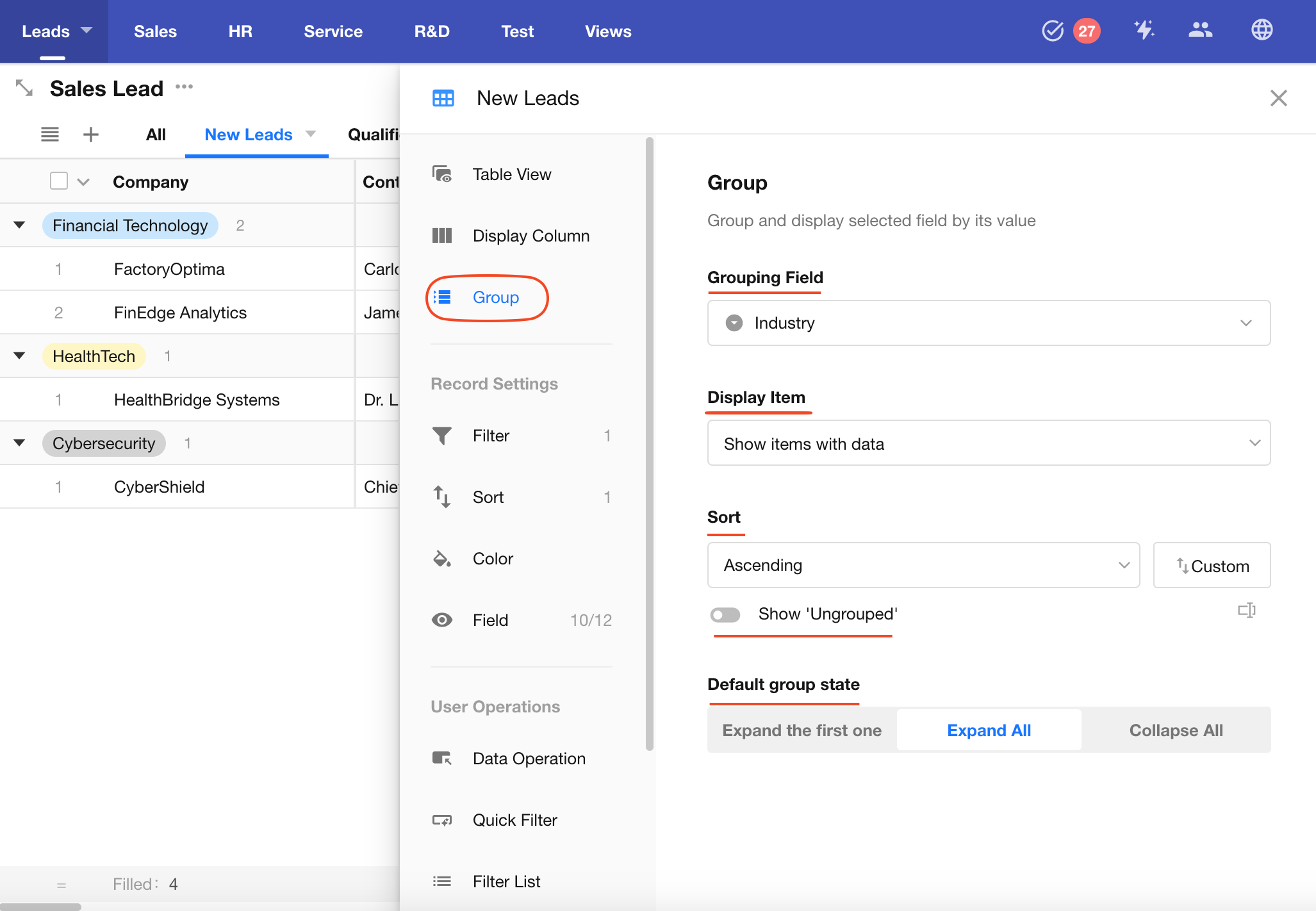This screenshot has height=911, width=1316.
Task: Open the tasks checkmark icon
Action: (1053, 30)
